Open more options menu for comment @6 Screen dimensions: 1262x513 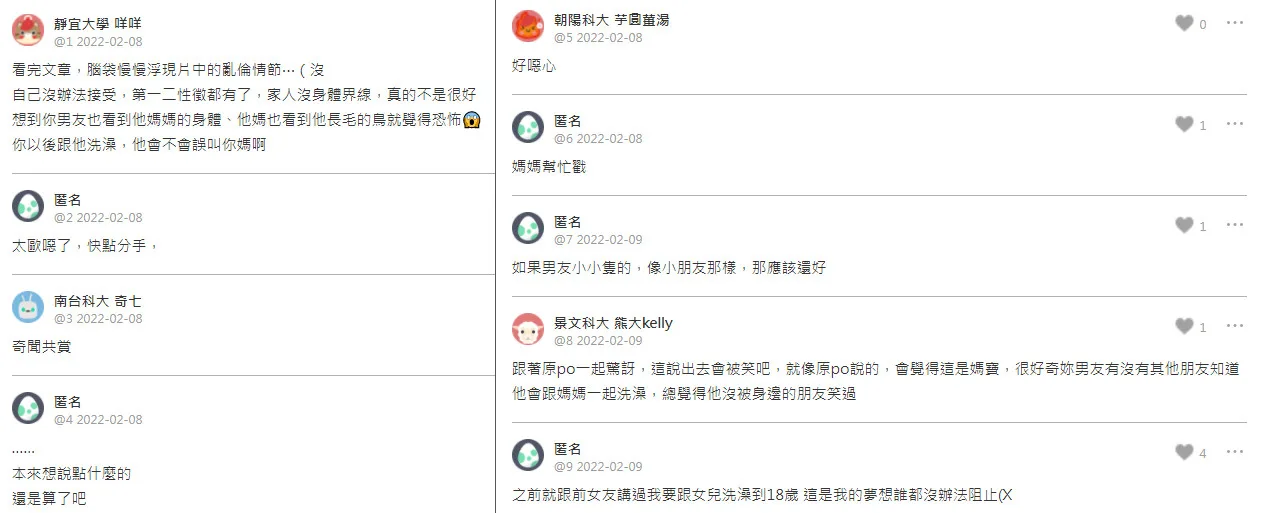click(1235, 124)
